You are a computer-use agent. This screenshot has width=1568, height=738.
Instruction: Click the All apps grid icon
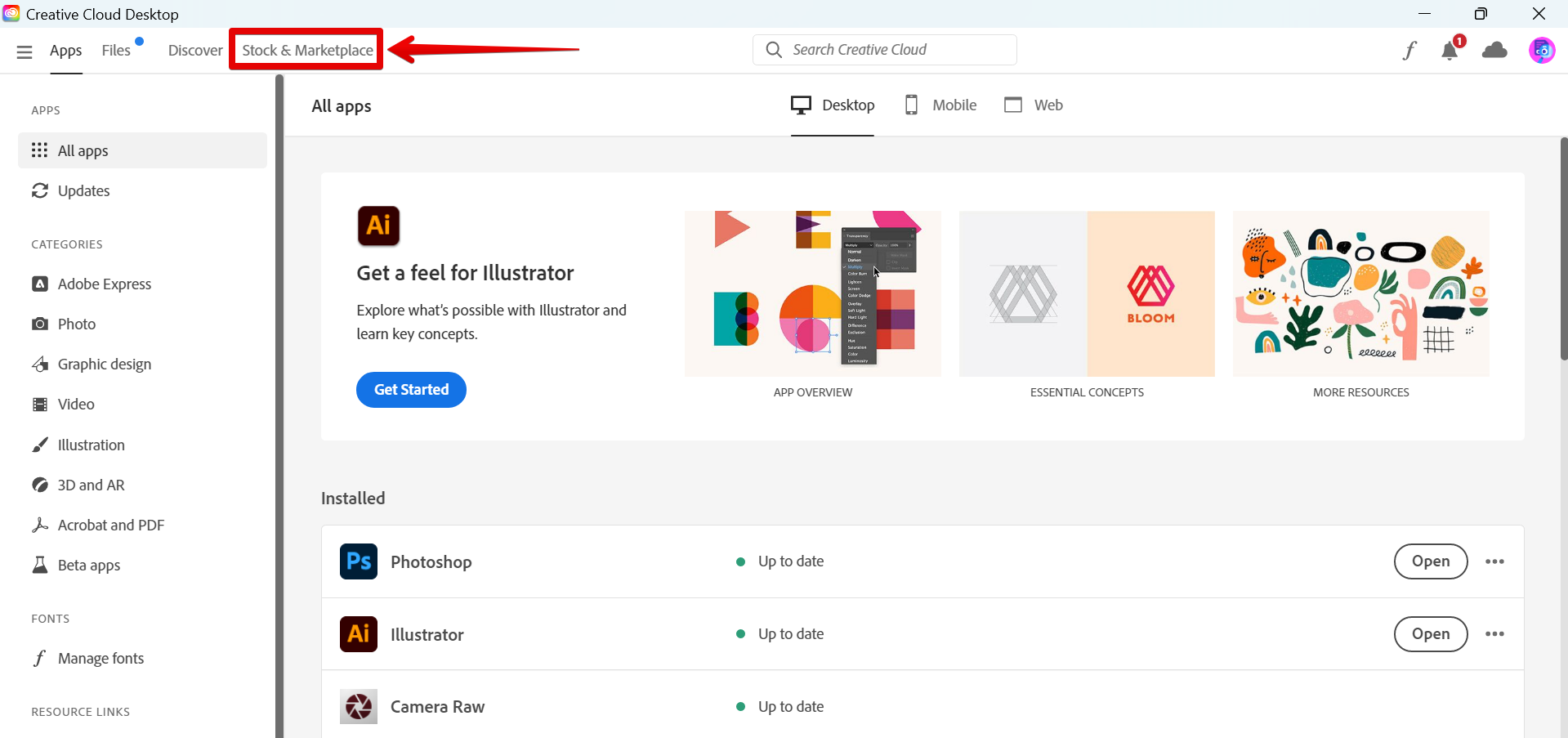point(39,150)
